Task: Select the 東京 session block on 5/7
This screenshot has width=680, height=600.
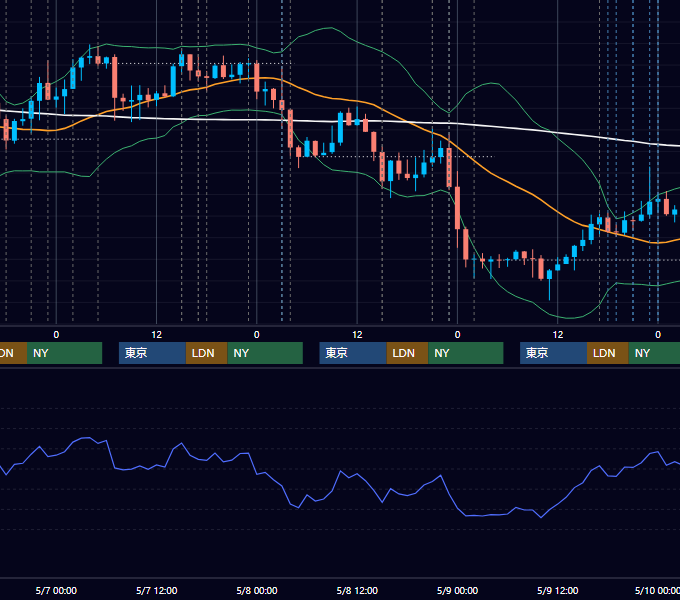Action: (153, 353)
